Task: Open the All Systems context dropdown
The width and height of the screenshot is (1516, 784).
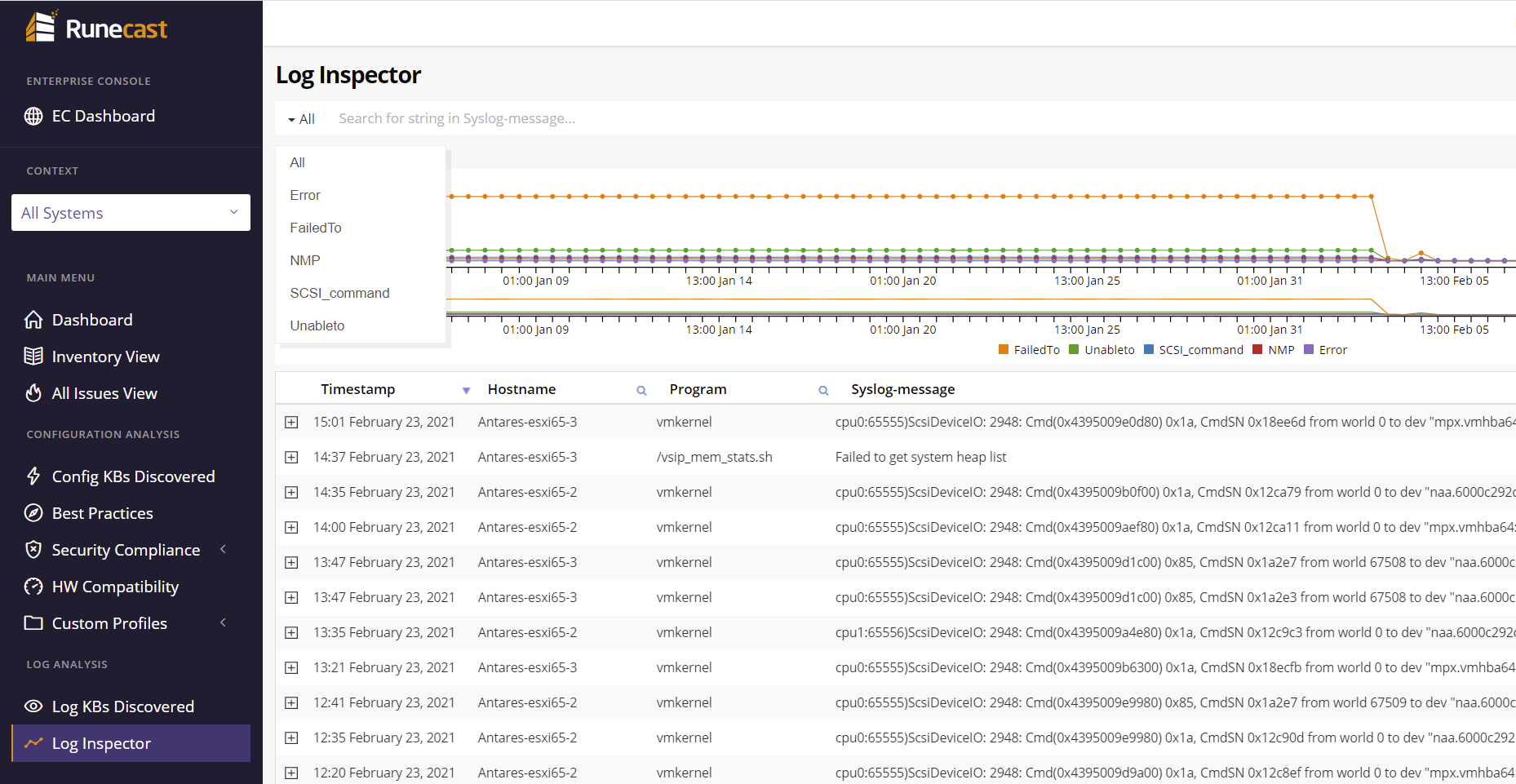Action: 131,213
